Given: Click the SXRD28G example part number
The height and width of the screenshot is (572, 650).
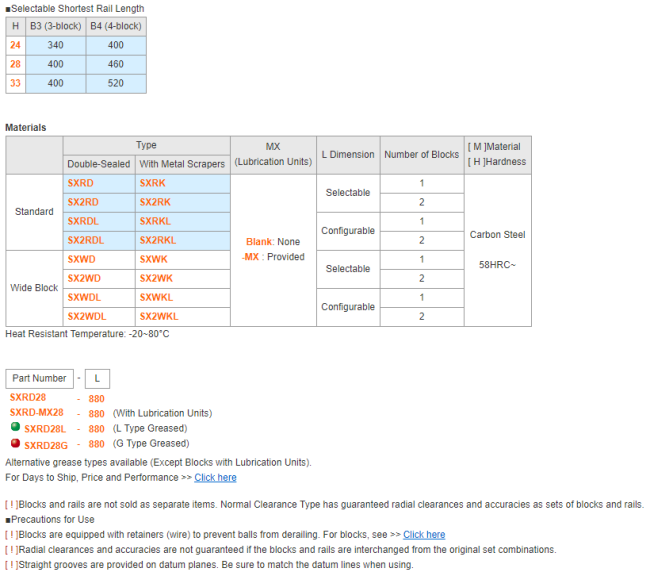Looking at the screenshot, I should (44, 444).
